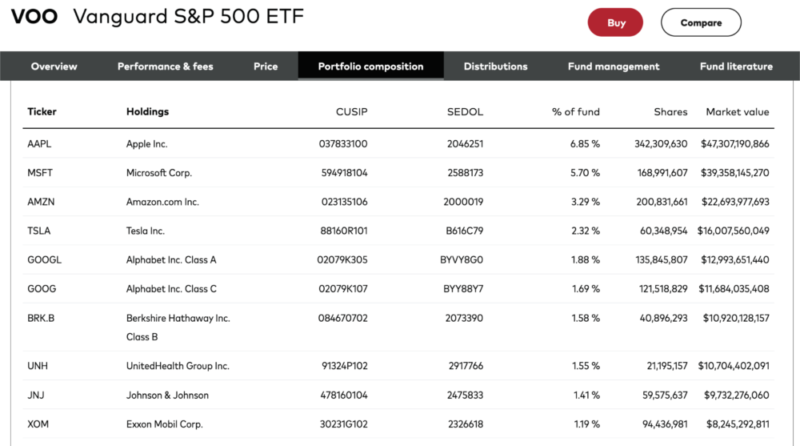Open the Distributions tab
This screenshot has height=446, width=800.
[x=495, y=67]
